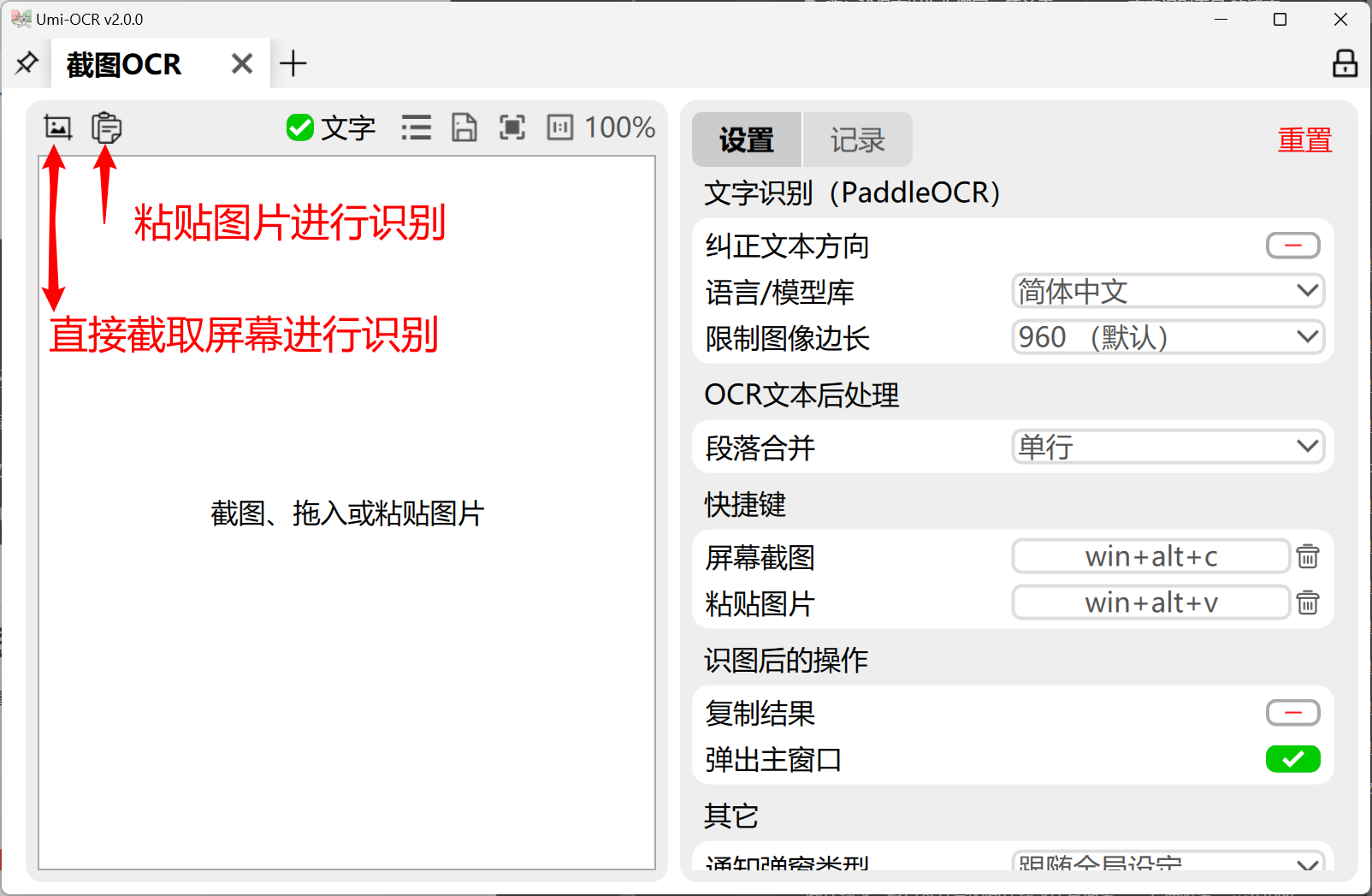Enable the 纠正文本方向 switch
Viewport: 1372px width, 896px height.
(x=1292, y=246)
